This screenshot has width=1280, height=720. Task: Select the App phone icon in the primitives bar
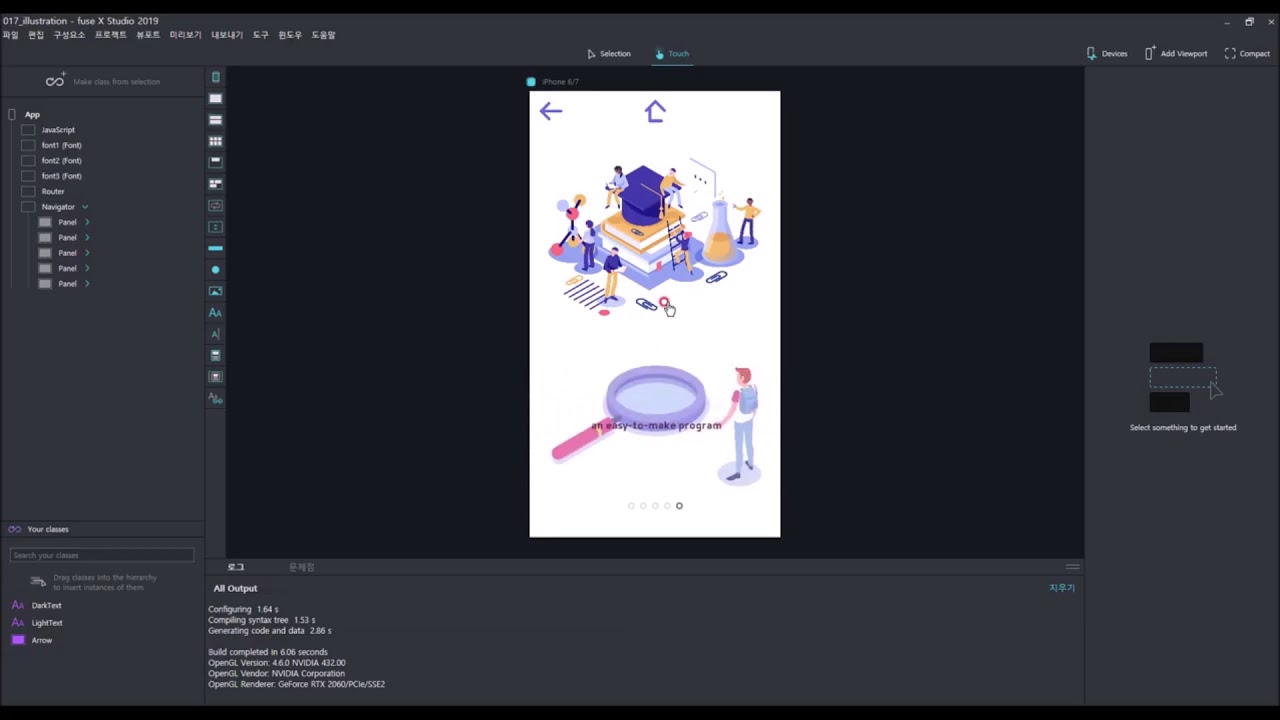click(x=215, y=77)
